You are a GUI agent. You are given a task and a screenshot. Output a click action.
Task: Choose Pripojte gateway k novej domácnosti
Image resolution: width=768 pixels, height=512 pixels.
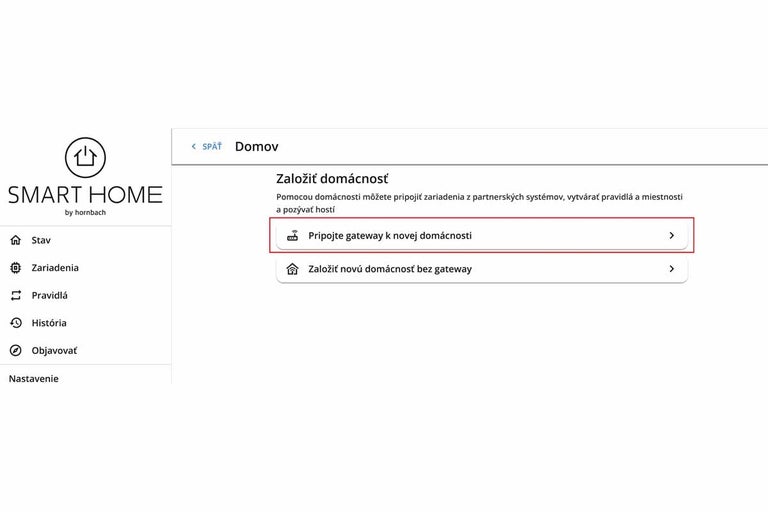390,236
